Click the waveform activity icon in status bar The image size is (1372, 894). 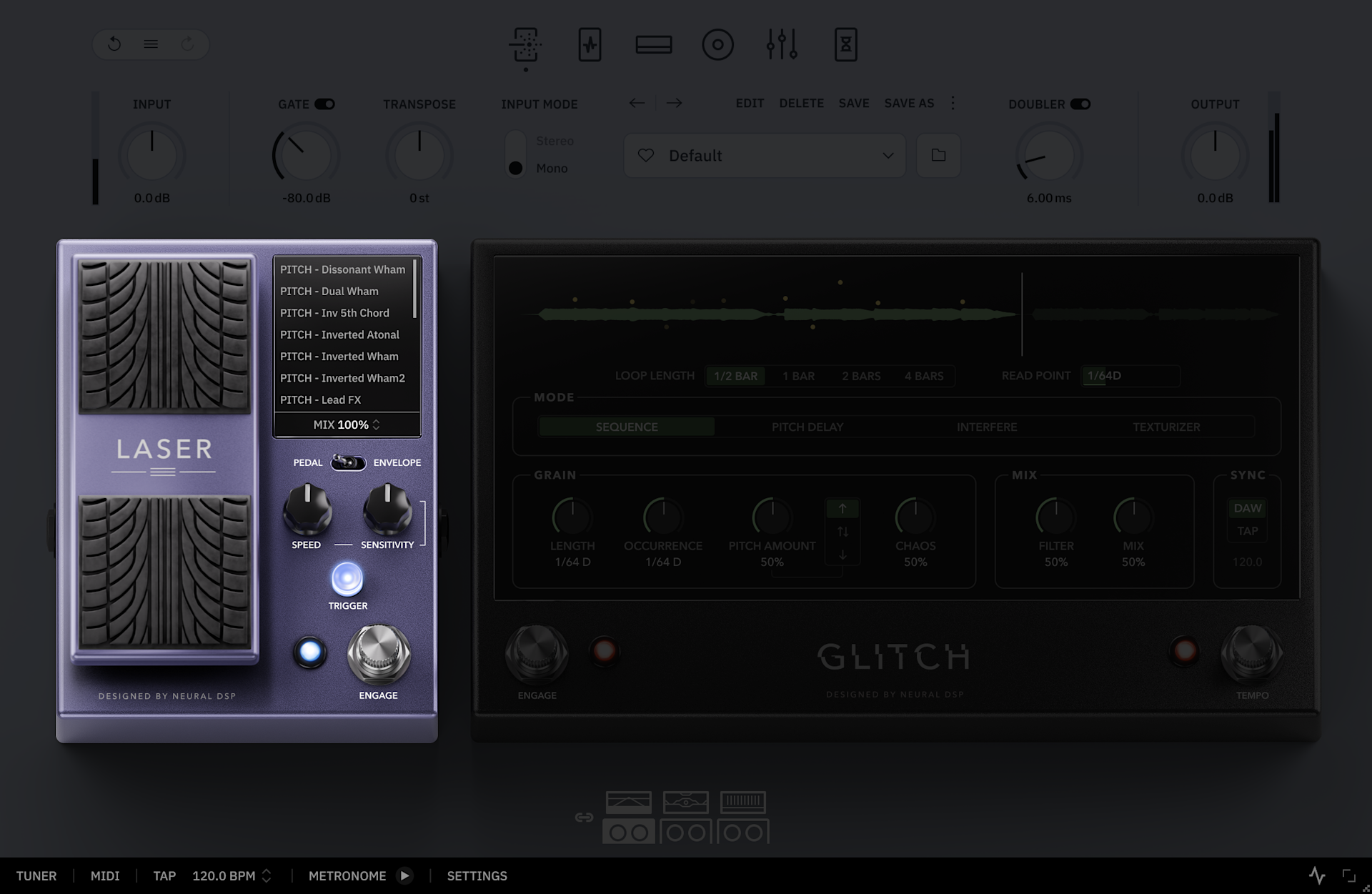[1317, 875]
